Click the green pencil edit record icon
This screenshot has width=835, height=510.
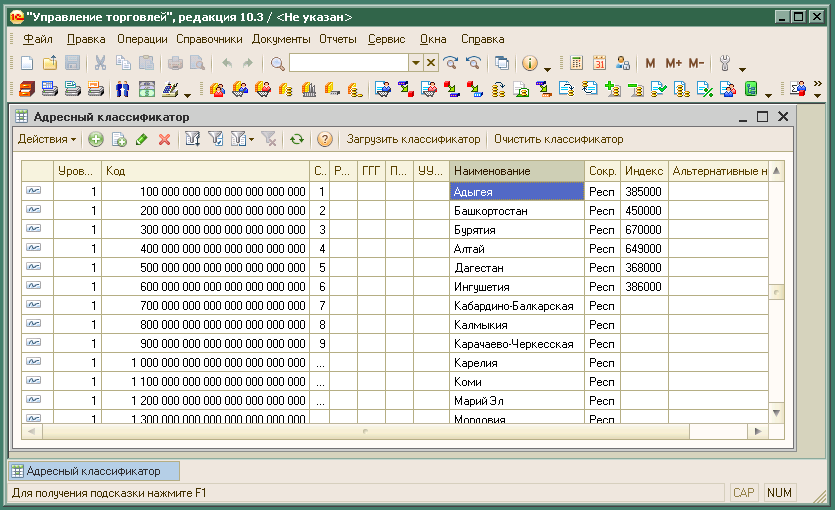141,140
